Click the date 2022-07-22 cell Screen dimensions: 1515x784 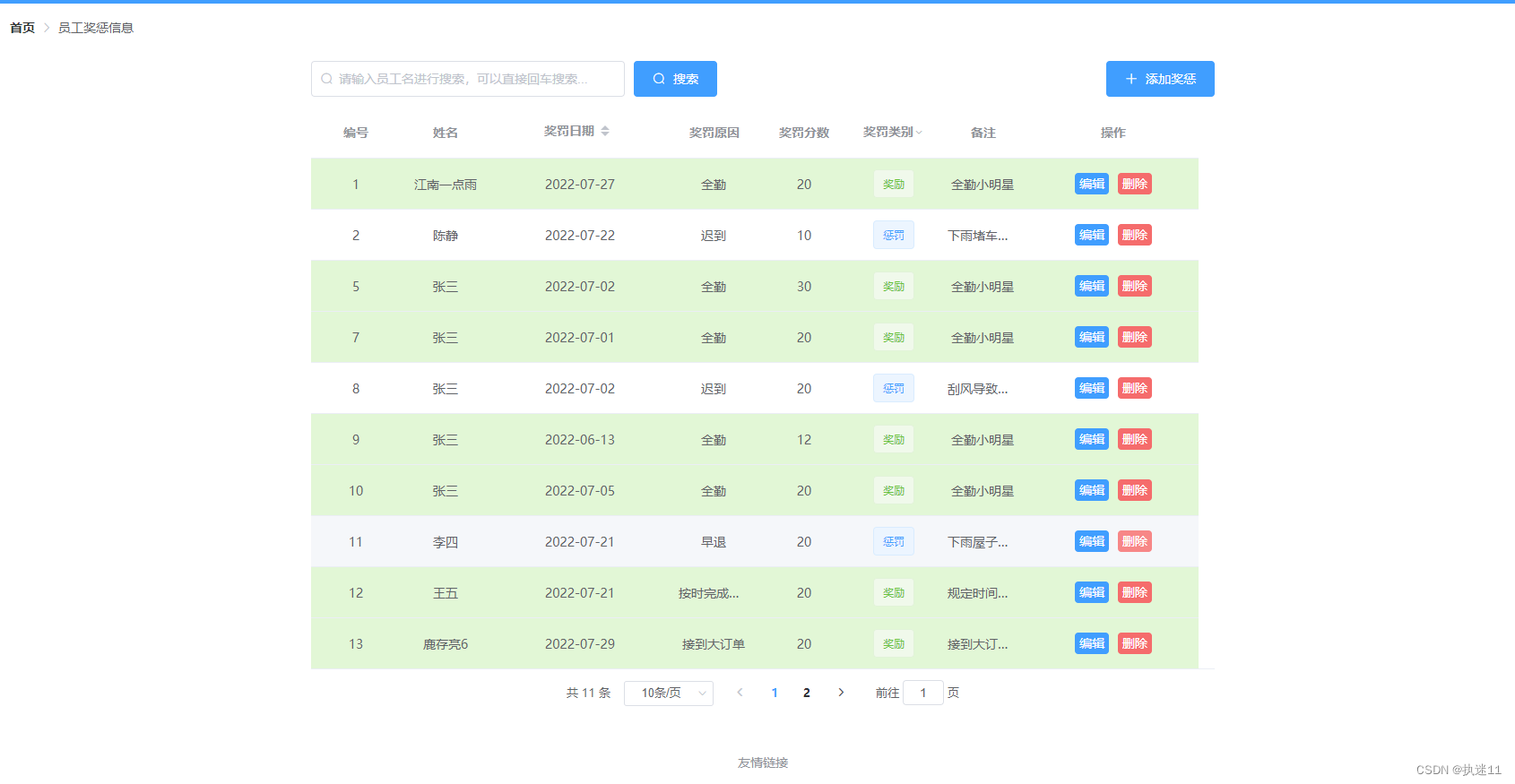pyautogui.click(x=580, y=236)
